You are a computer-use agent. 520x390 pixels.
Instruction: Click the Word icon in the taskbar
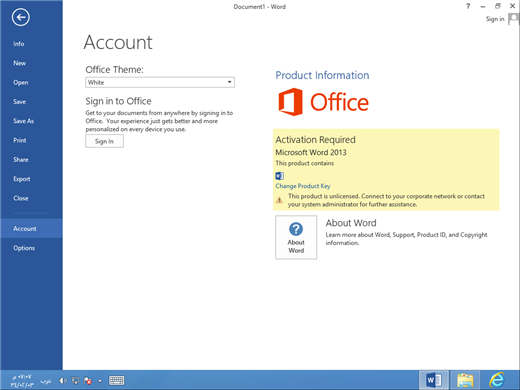pyautogui.click(x=434, y=380)
